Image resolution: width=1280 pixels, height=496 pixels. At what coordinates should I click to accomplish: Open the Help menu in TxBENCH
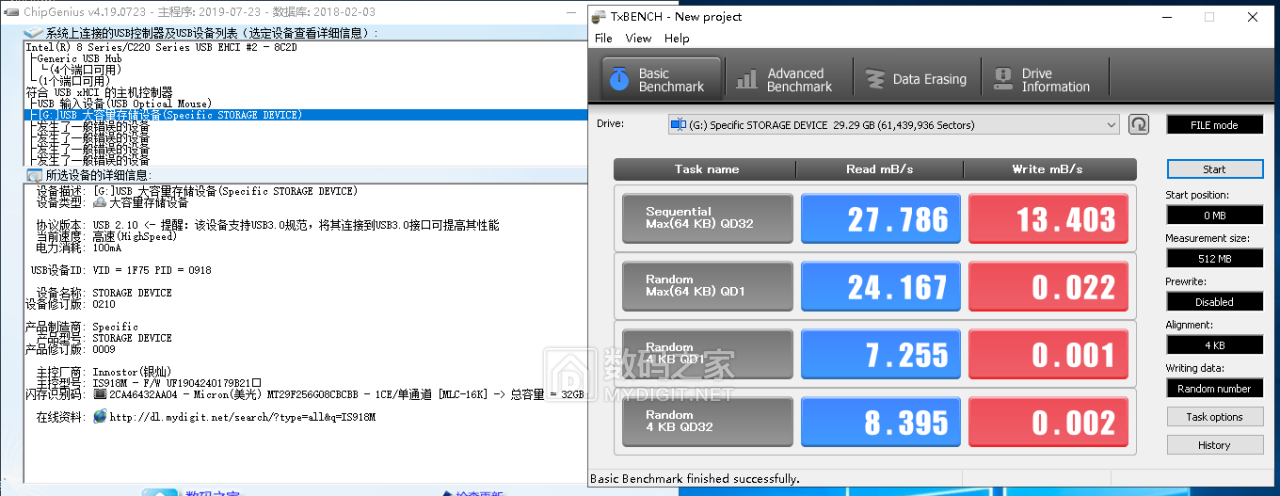pyautogui.click(x=677, y=38)
